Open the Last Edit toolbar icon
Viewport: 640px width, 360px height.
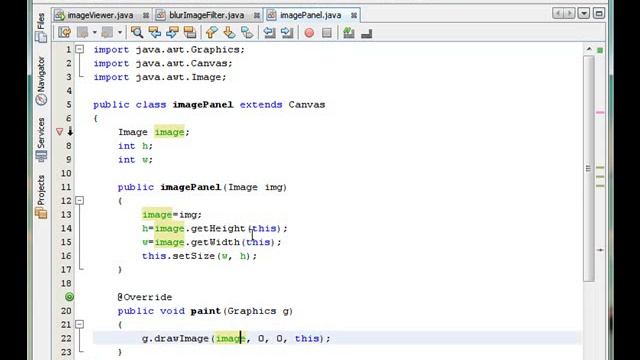64,32
